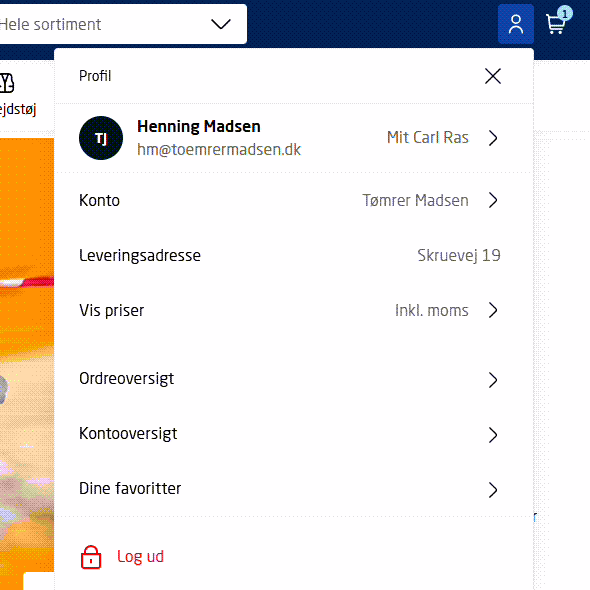Close the Profil panel
Image resolution: width=590 pixels, height=590 pixels.
pyautogui.click(x=493, y=76)
